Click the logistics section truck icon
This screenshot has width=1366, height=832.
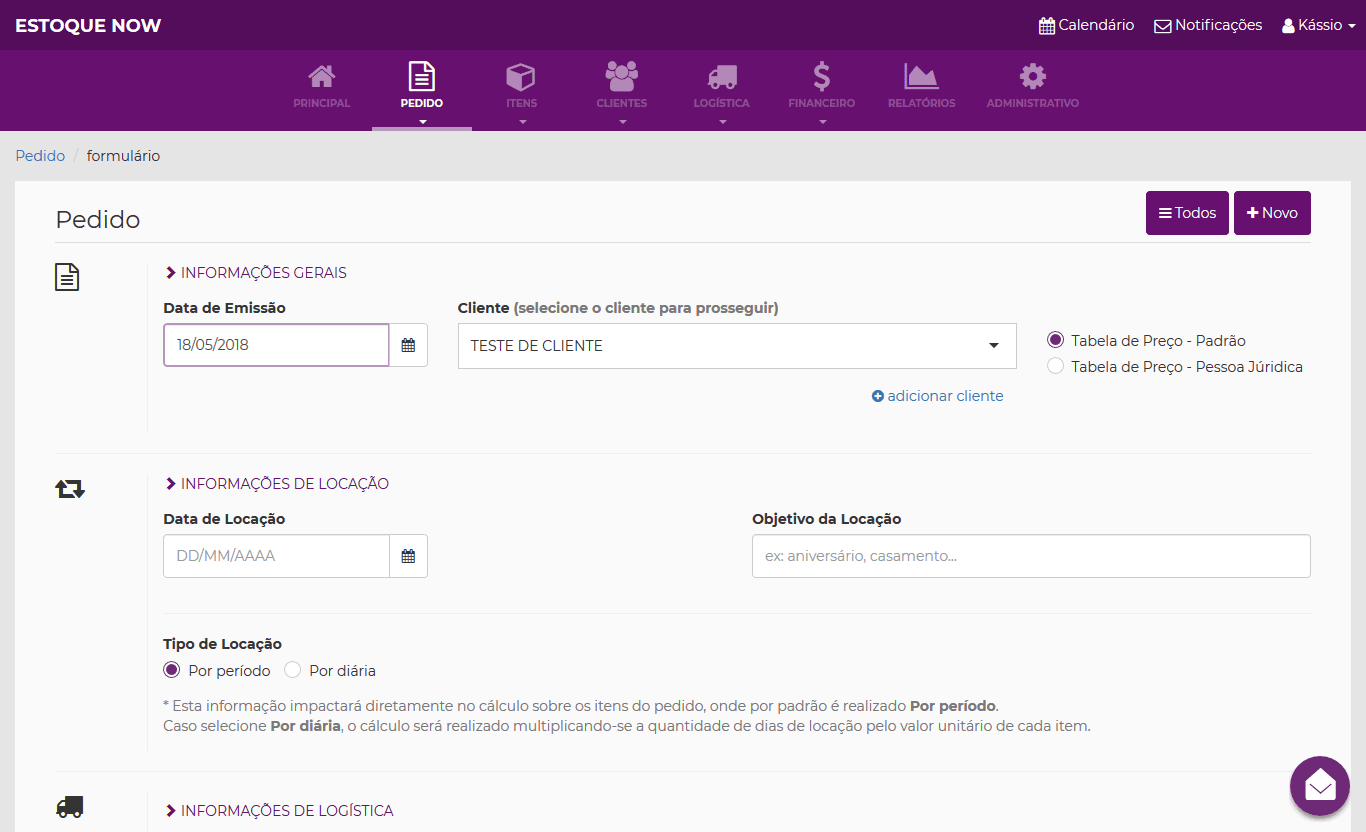coord(70,807)
